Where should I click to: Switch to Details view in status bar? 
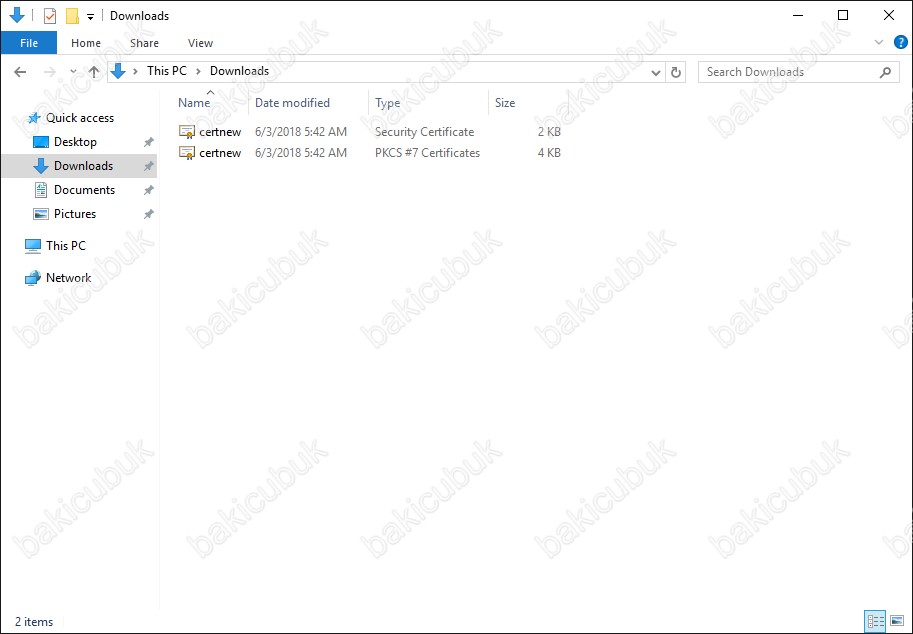click(875, 621)
